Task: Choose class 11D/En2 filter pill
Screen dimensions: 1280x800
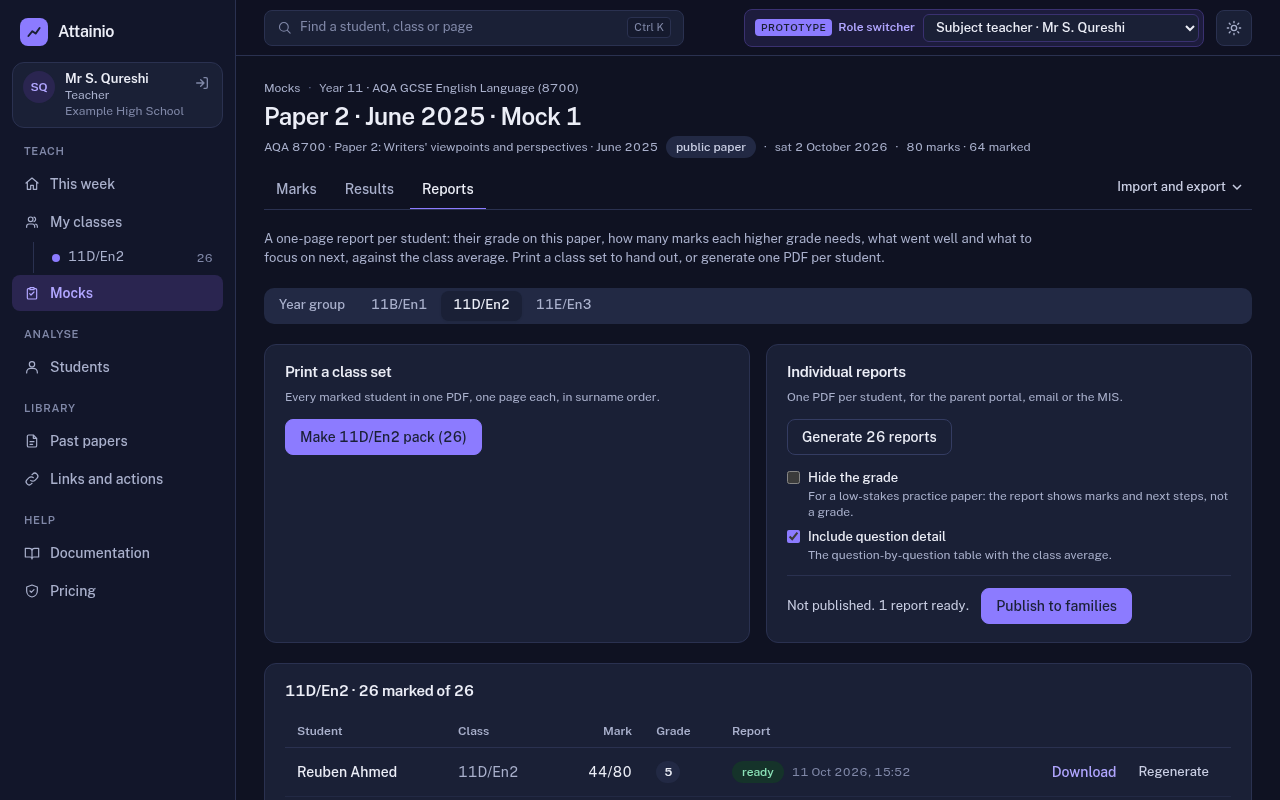Action: pyautogui.click(x=481, y=305)
